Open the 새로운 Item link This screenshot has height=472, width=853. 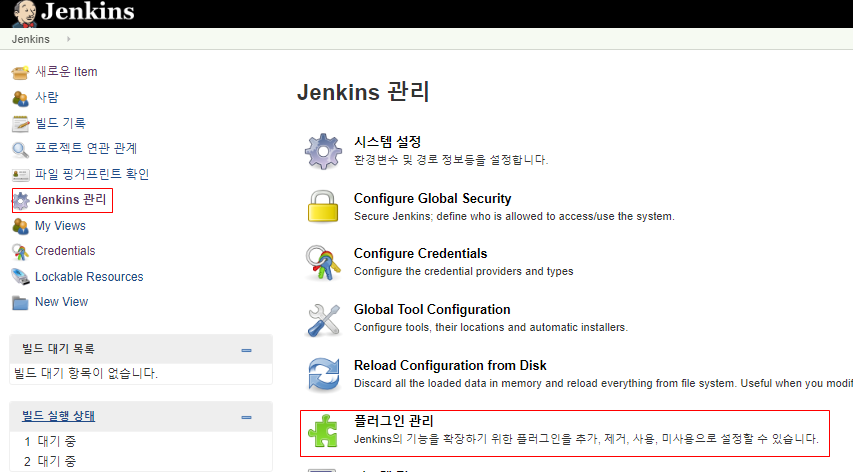[x=66, y=71]
